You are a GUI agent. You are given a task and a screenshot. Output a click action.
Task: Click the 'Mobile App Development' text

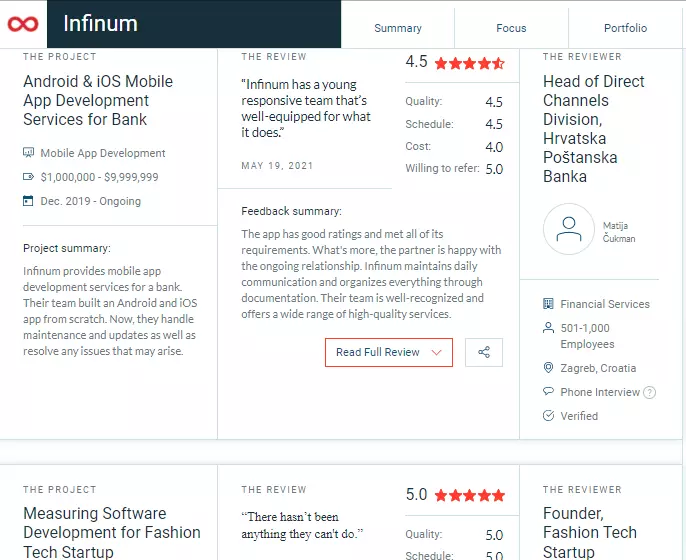point(103,153)
